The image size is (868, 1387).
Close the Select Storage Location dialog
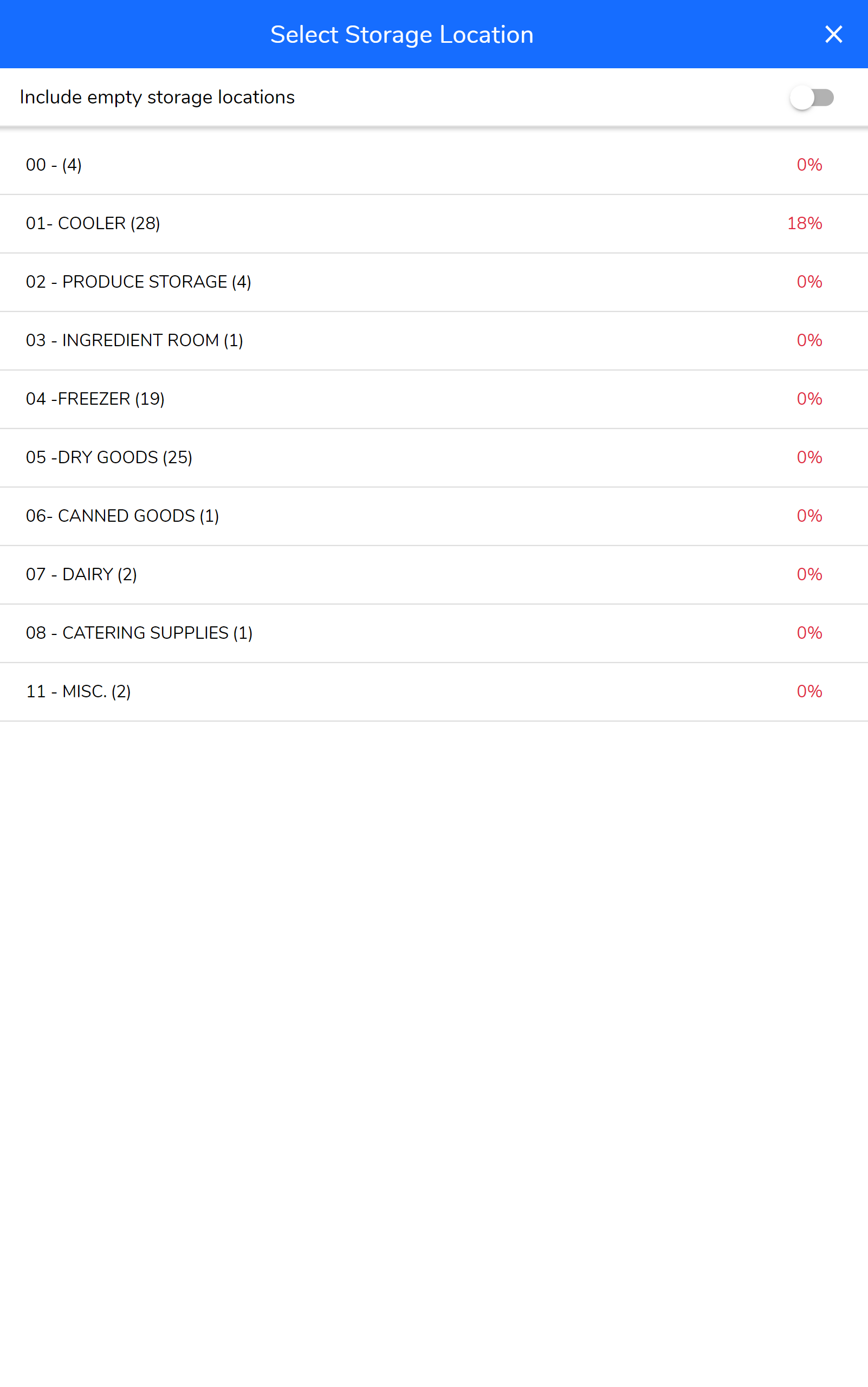point(833,35)
